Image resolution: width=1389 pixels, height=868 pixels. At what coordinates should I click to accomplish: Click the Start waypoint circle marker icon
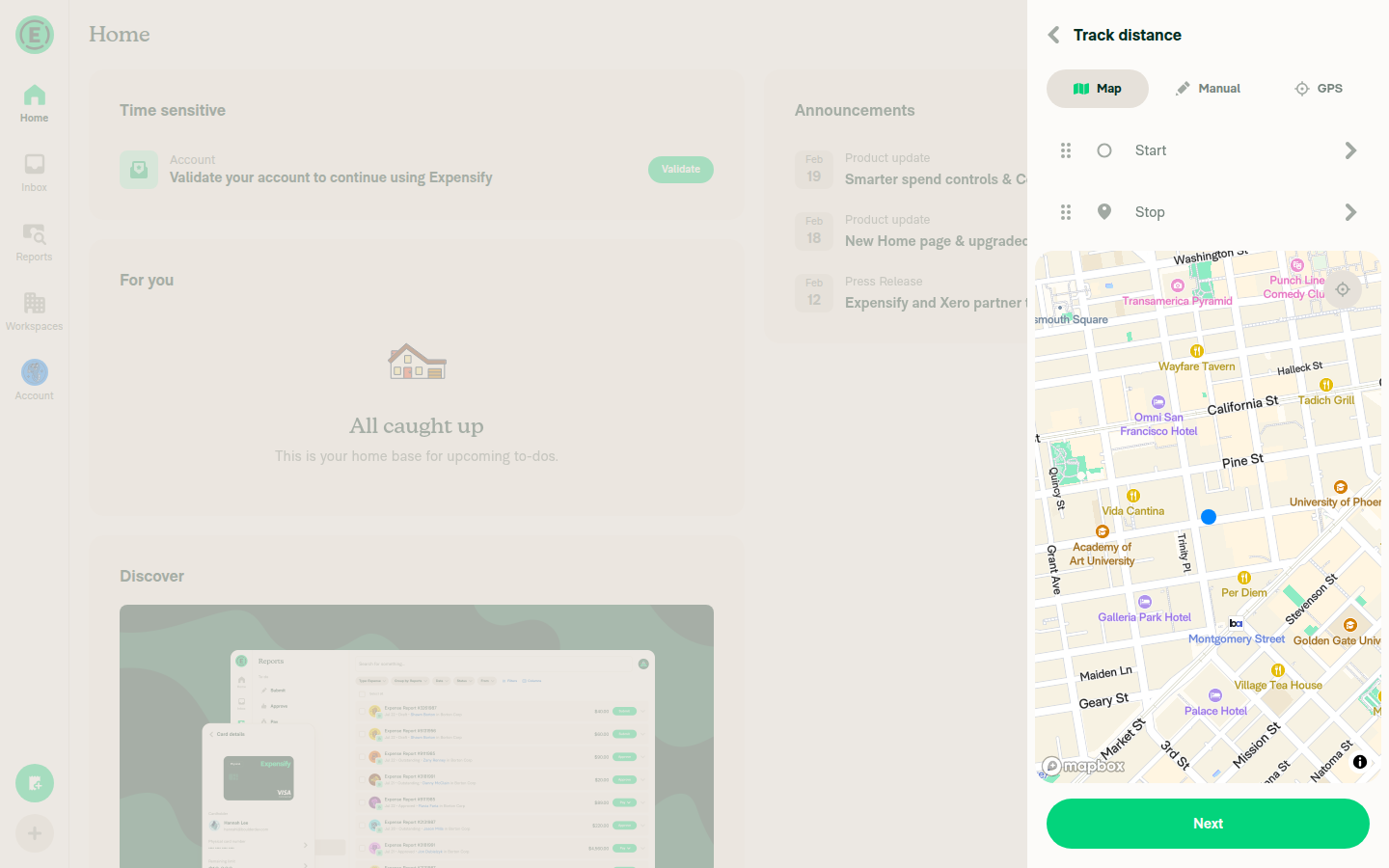[1104, 149]
